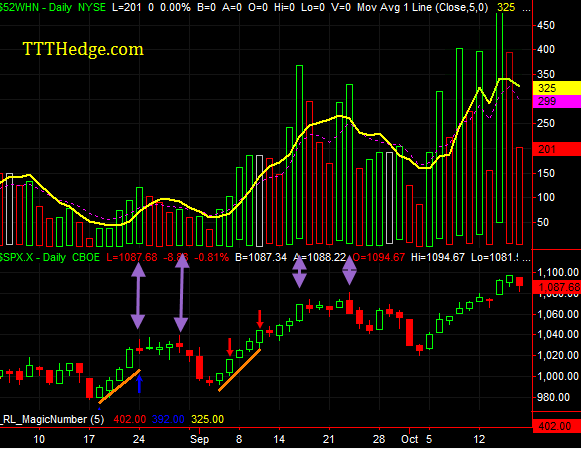Click the yellow 325.00 indicator value

point(208,419)
